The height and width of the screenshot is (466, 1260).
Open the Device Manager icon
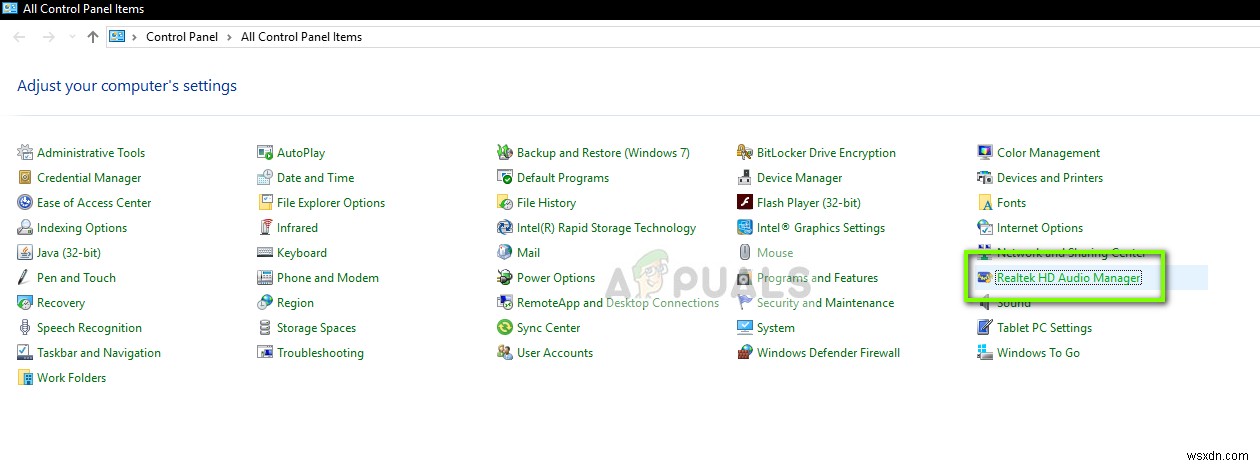coord(745,178)
